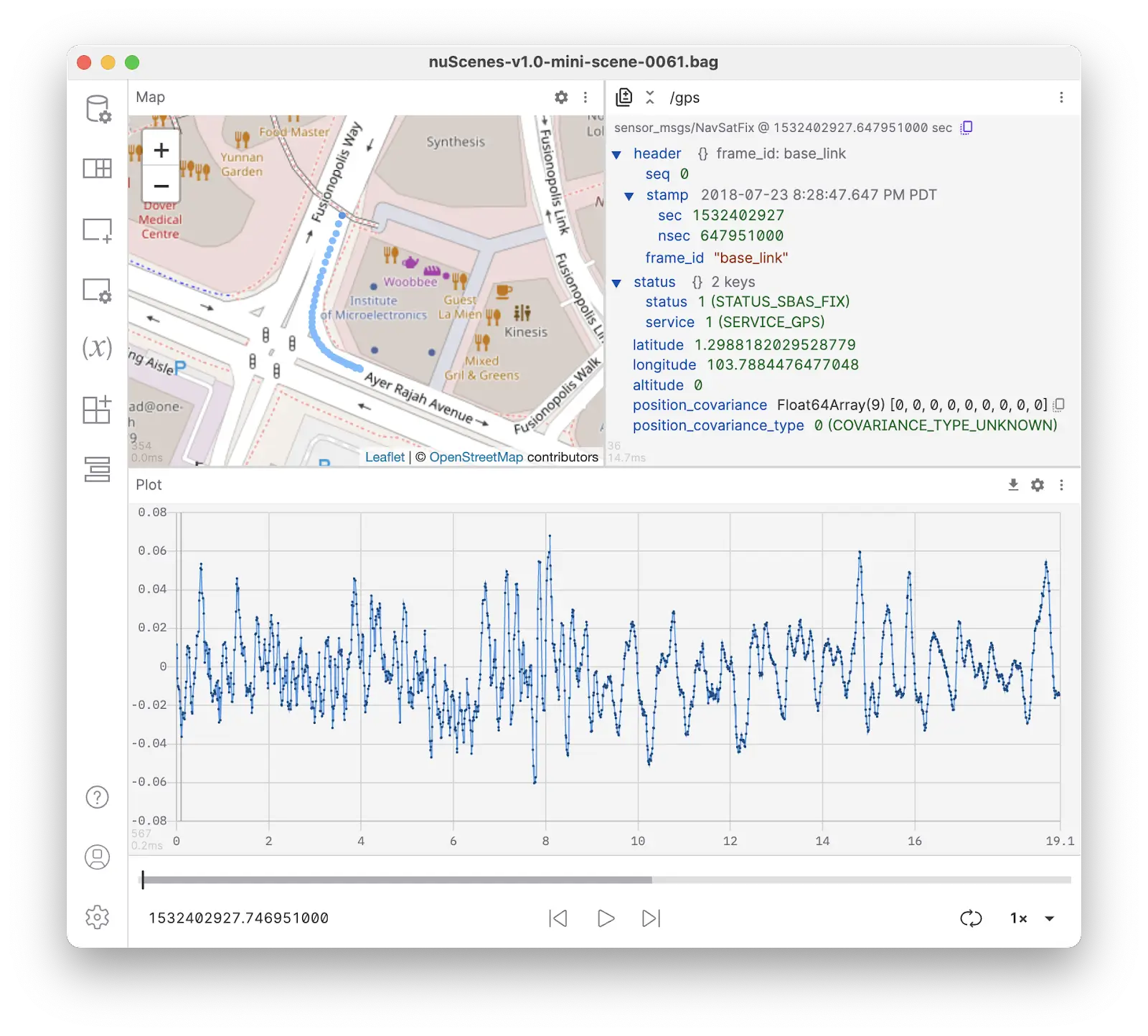The height and width of the screenshot is (1036, 1148).
Task: Open the /gps panel three-dot menu
Action: click(1061, 98)
